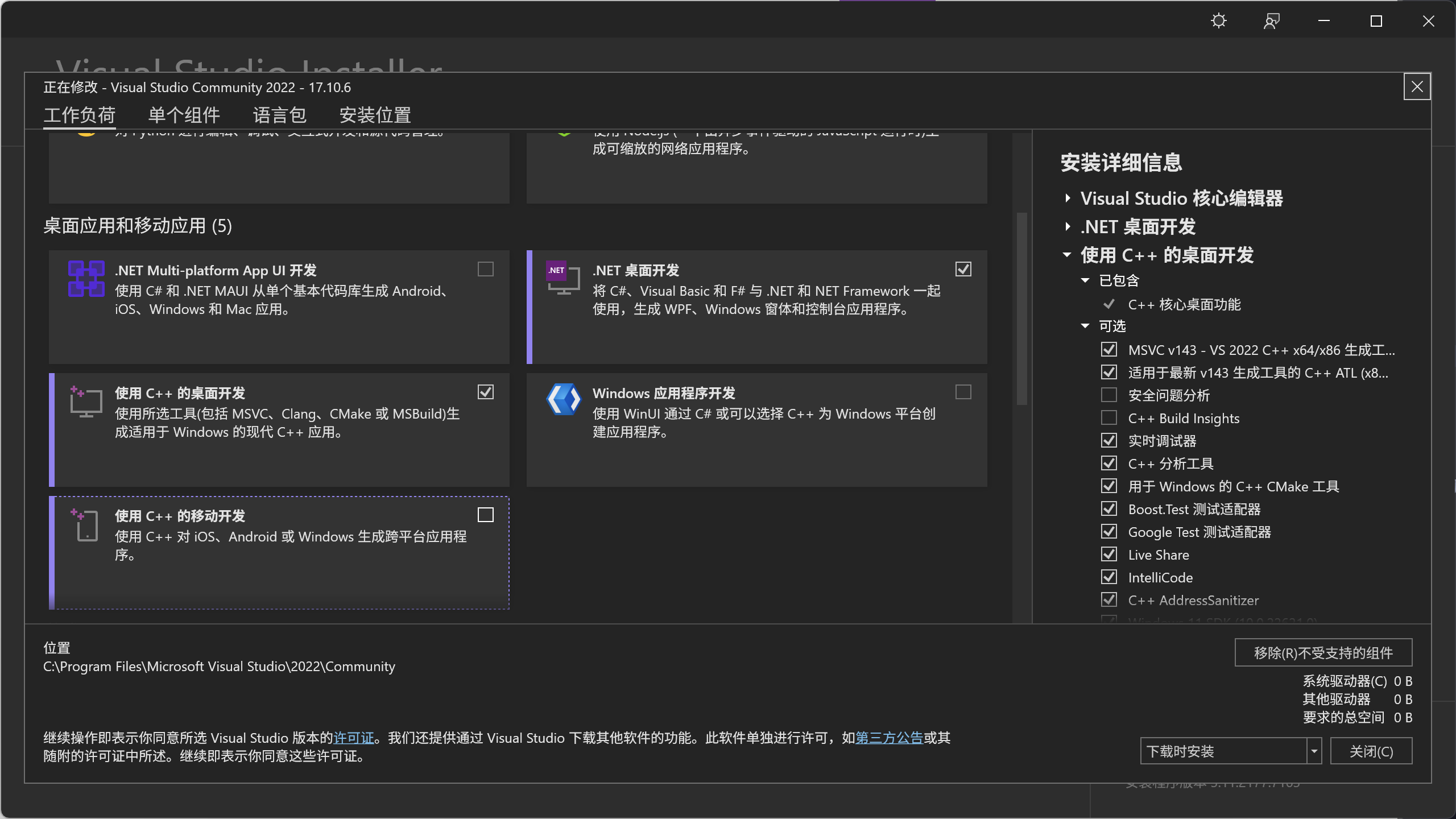
Task: Close the modify dialog with X
Action: [1417, 86]
